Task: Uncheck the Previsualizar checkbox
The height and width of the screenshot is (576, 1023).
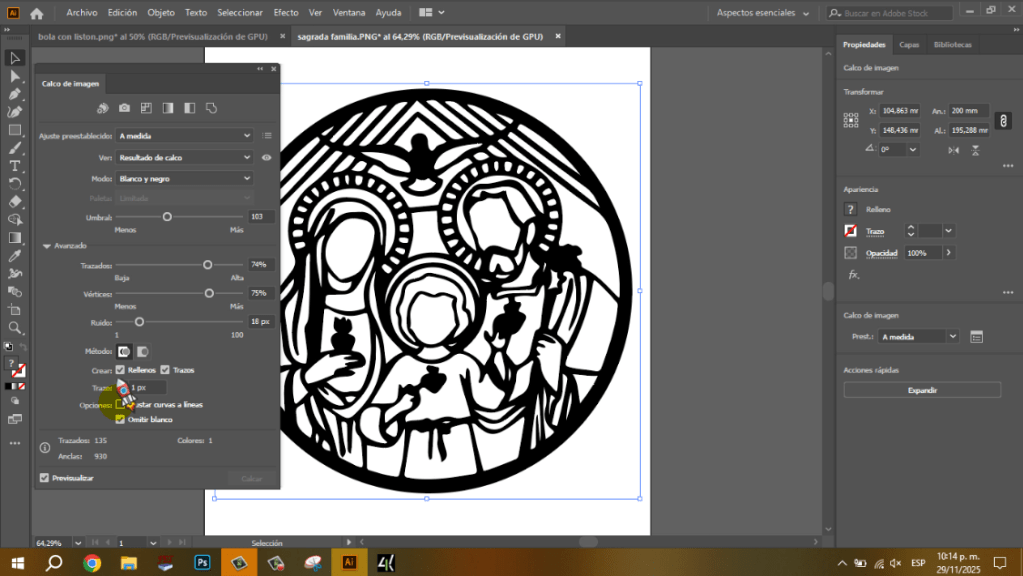Action: pos(43,477)
